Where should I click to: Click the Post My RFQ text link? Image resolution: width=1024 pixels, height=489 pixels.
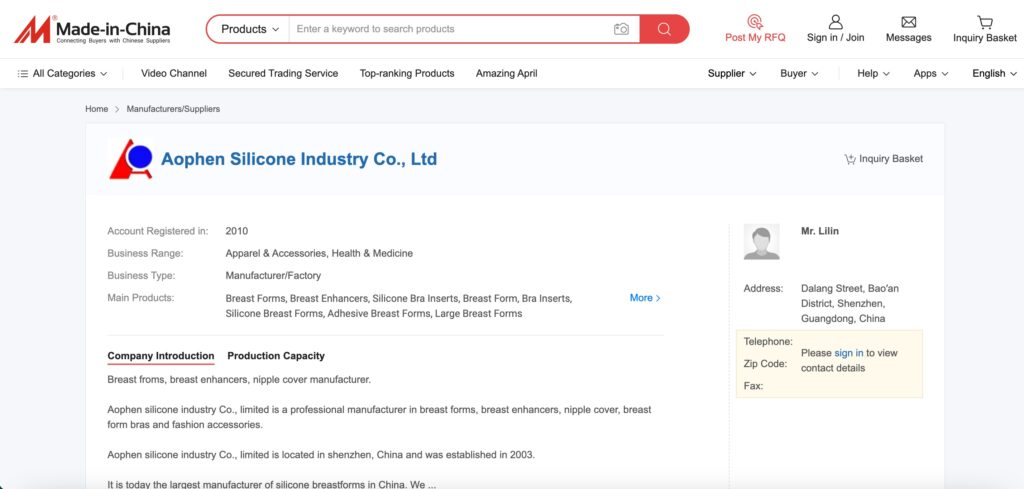click(x=755, y=38)
